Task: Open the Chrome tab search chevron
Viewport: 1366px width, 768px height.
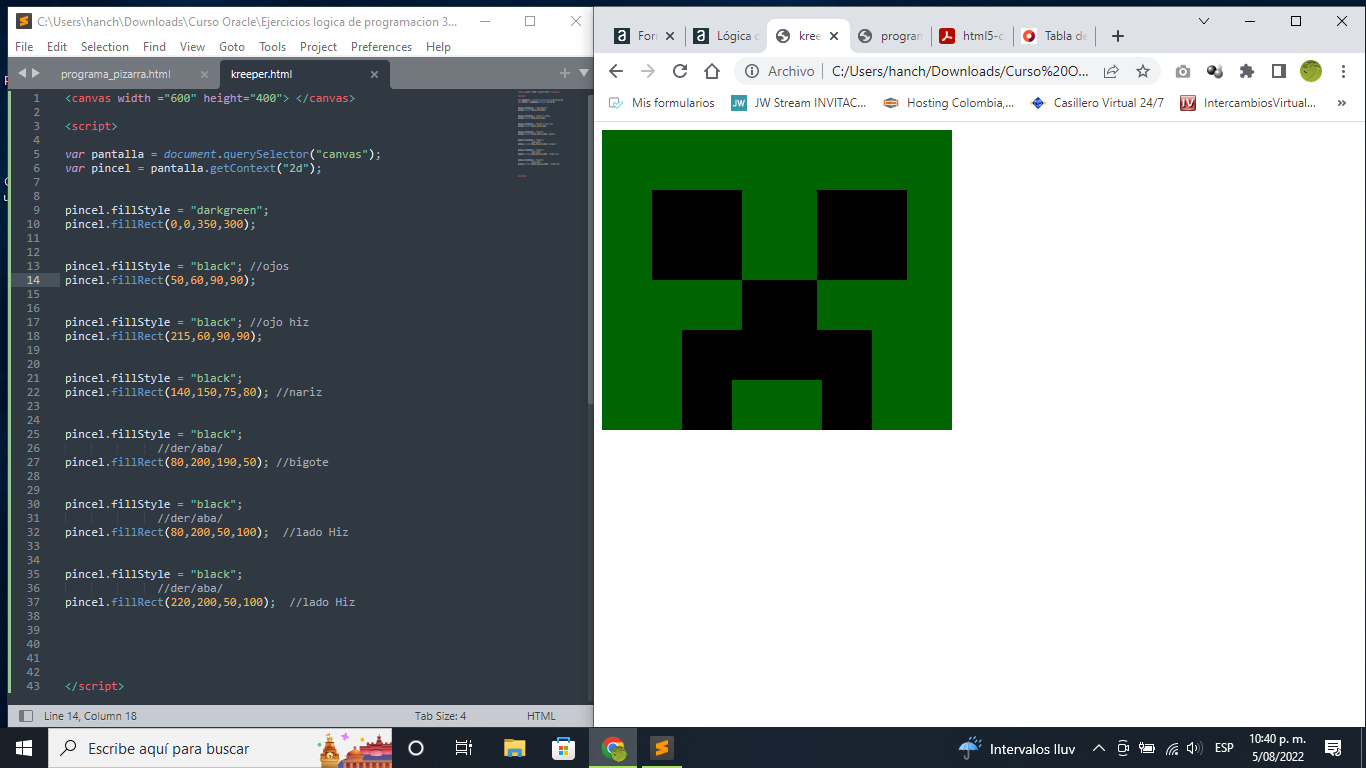Action: tap(1204, 21)
